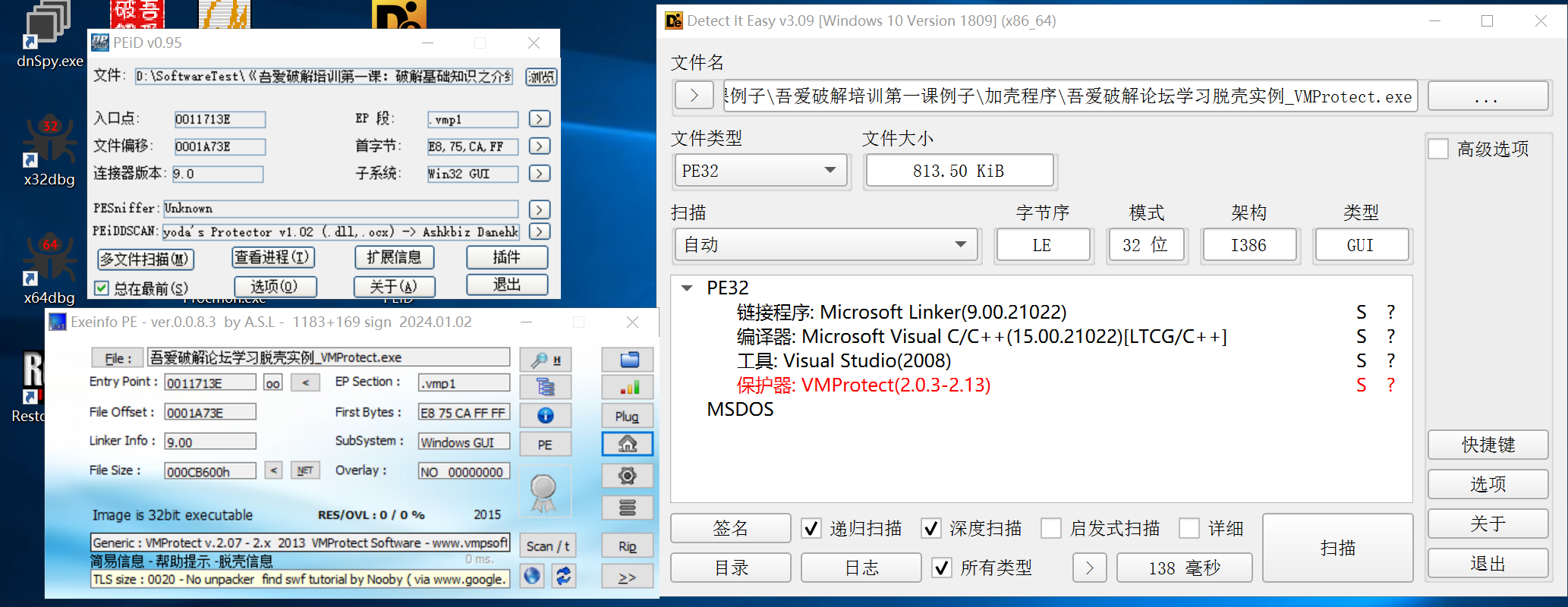Click the 多文件扫描(M) button in PEiD

click(x=146, y=259)
